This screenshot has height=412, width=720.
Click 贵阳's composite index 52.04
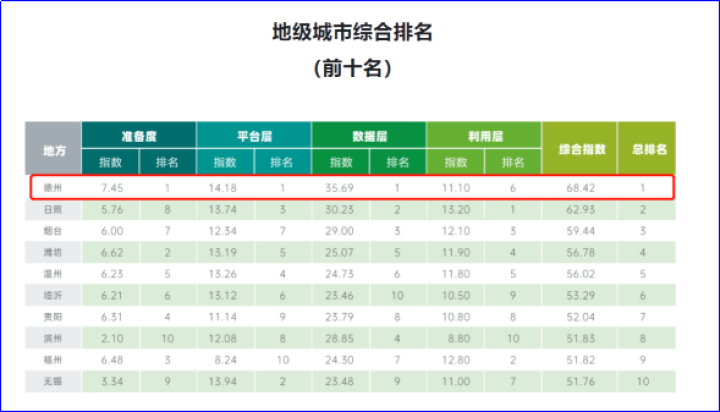(x=580, y=317)
